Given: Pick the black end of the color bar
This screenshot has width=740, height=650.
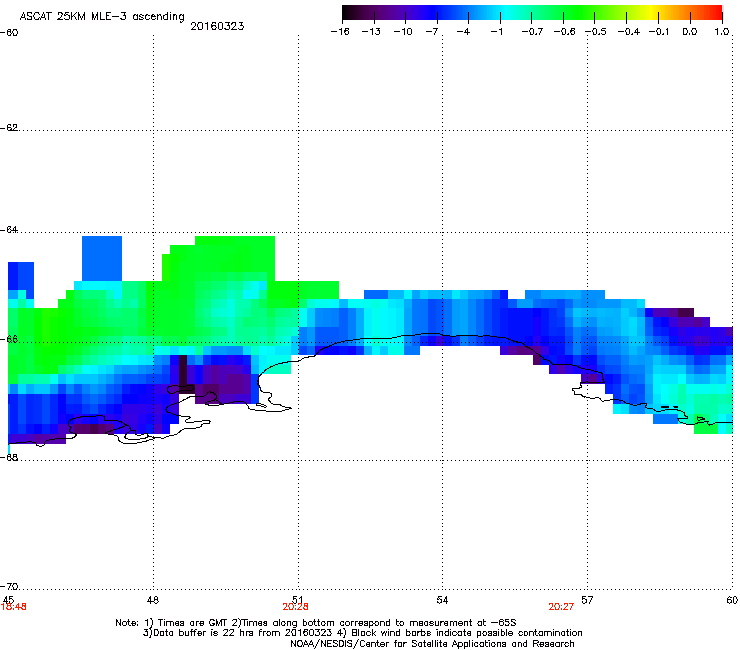Looking at the screenshot, I should coord(348,13).
